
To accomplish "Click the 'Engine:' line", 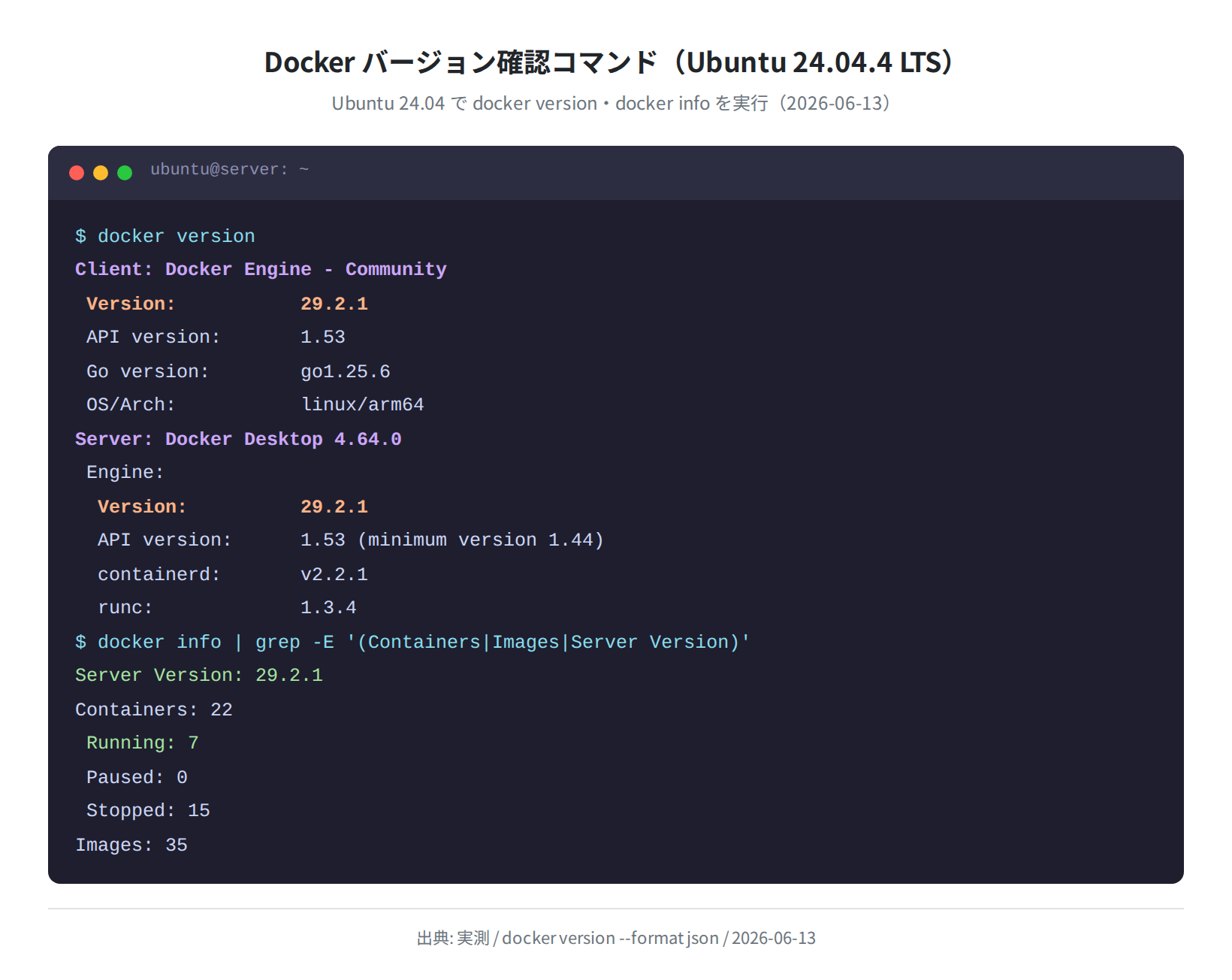I will pyautogui.click(x=125, y=472).
